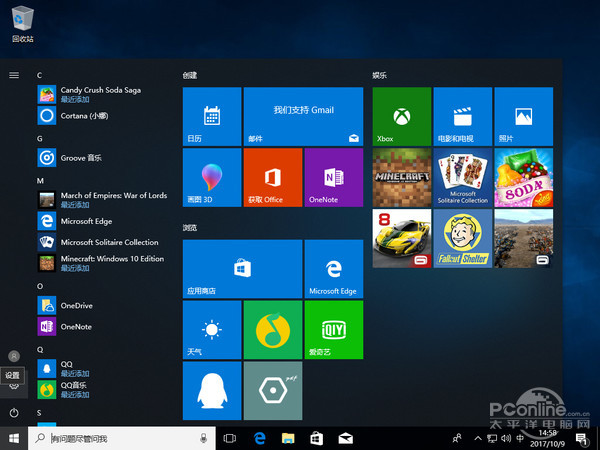Launch QQ音乐 from the app list
Image resolution: width=600 pixels, height=450 pixels.
click(x=102, y=390)
